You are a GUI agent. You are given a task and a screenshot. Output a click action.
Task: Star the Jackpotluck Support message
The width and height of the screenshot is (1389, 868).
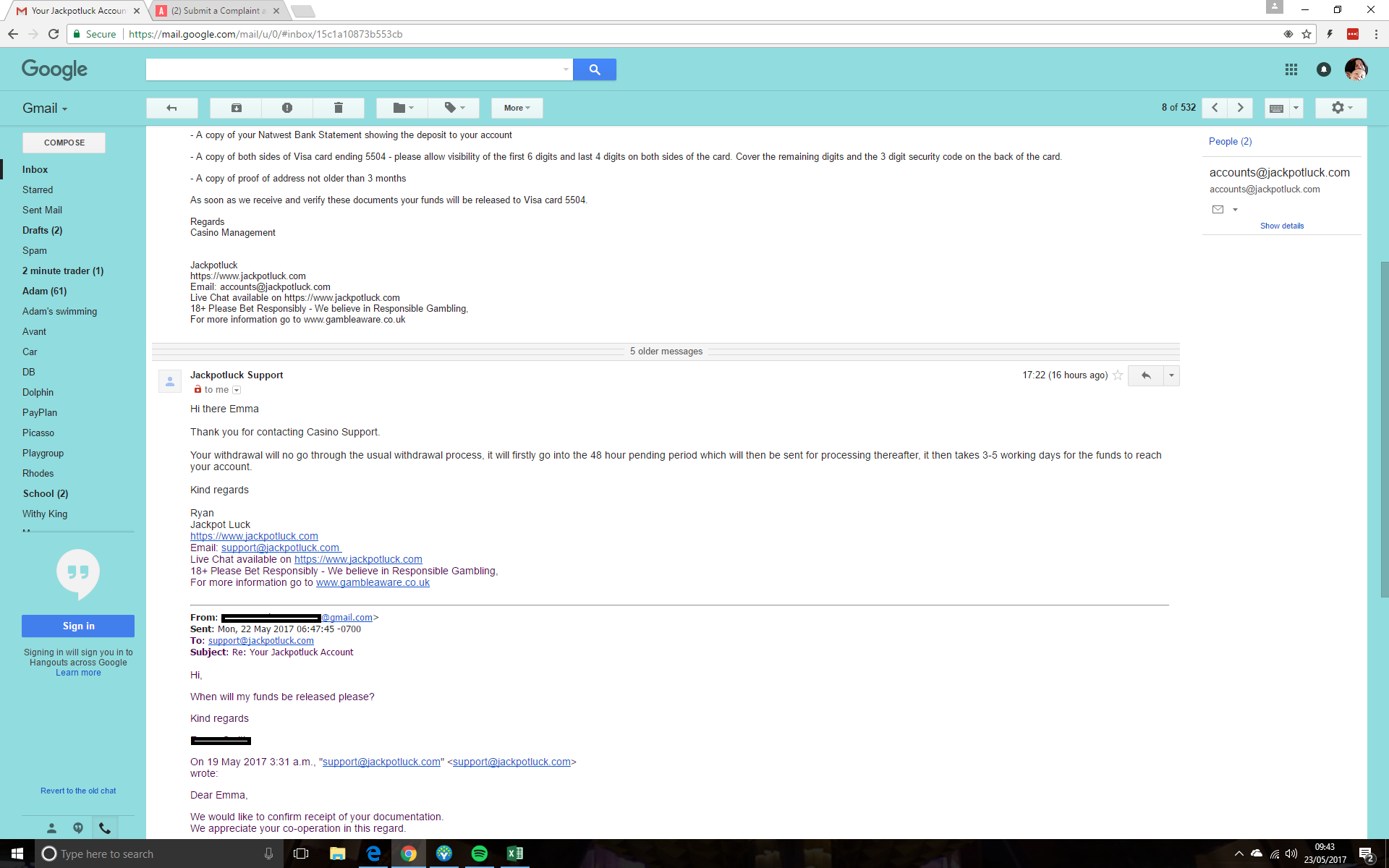pos(1118,375)
